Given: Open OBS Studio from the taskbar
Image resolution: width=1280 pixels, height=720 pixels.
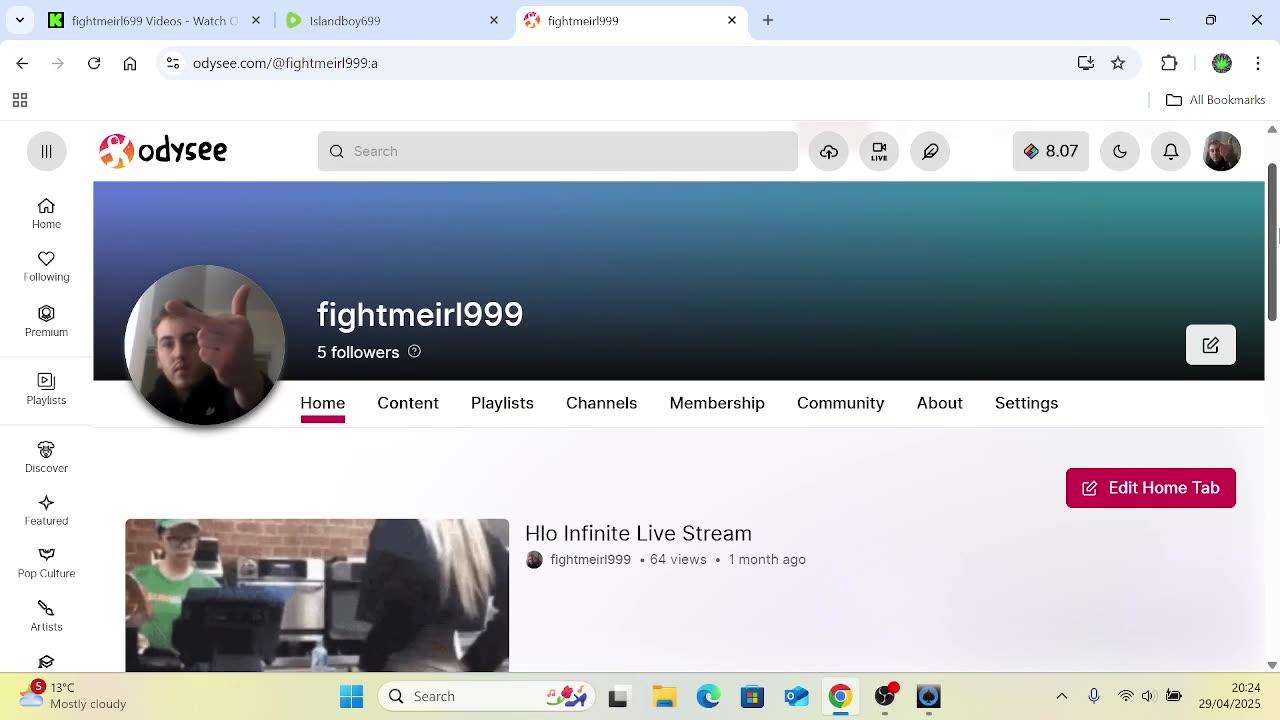Looking at the screenshot, I should pyautogui.click(x=884, y=696).
